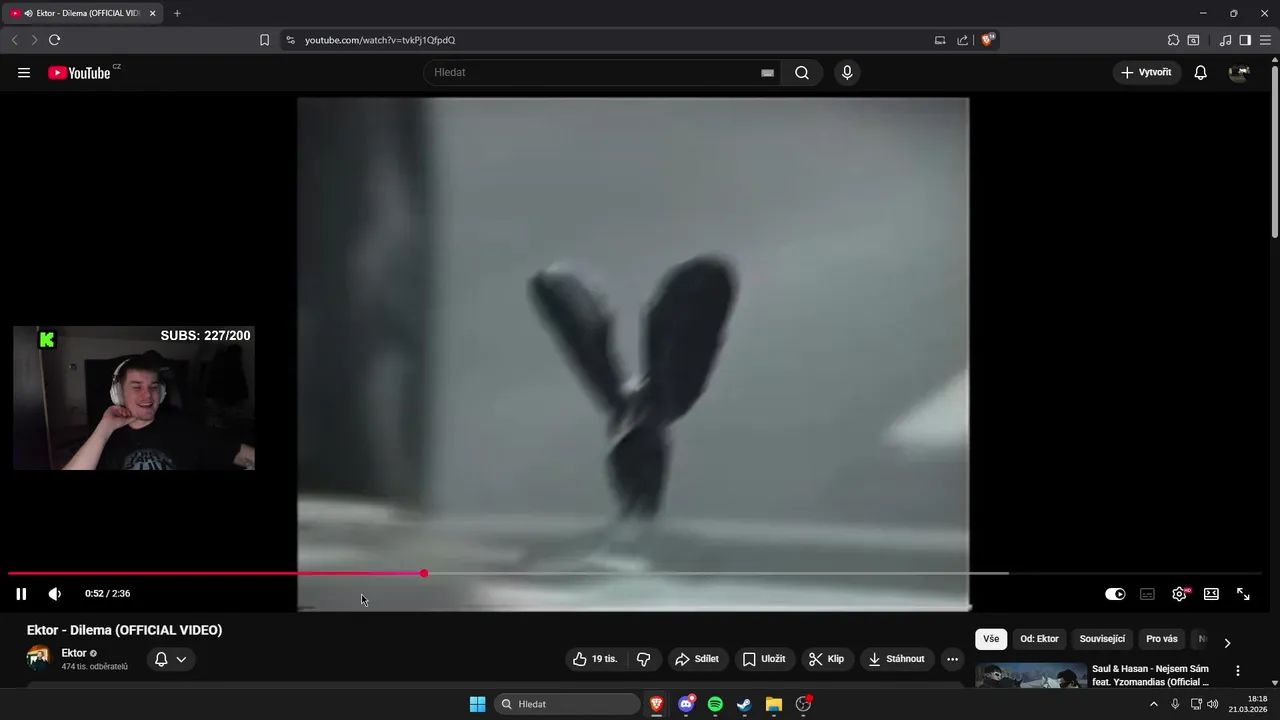
Task: Click the taskbar Hledat search box
Action: pyautogui.click(x=567, y=704)
